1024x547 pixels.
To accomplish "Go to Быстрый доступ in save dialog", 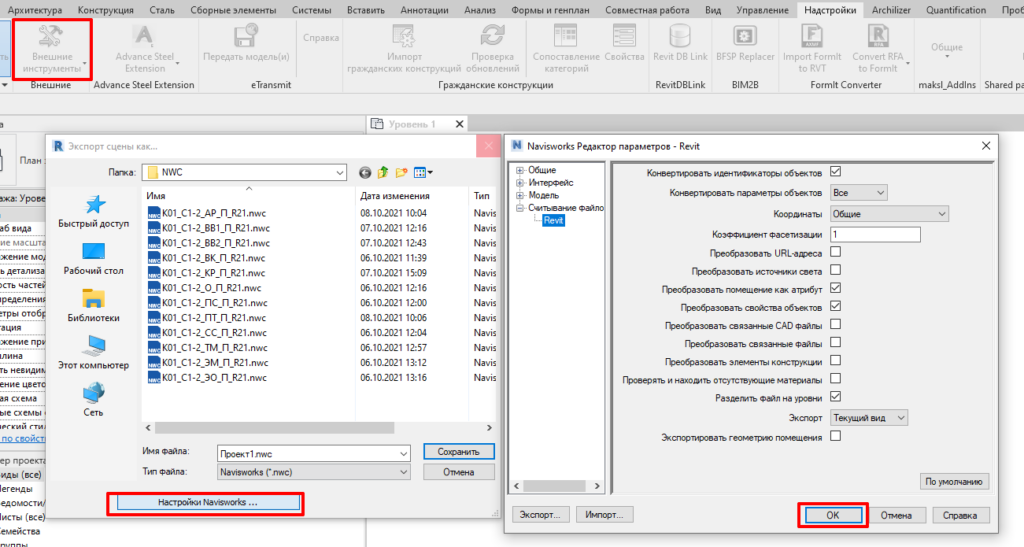I will click(93, 210).
